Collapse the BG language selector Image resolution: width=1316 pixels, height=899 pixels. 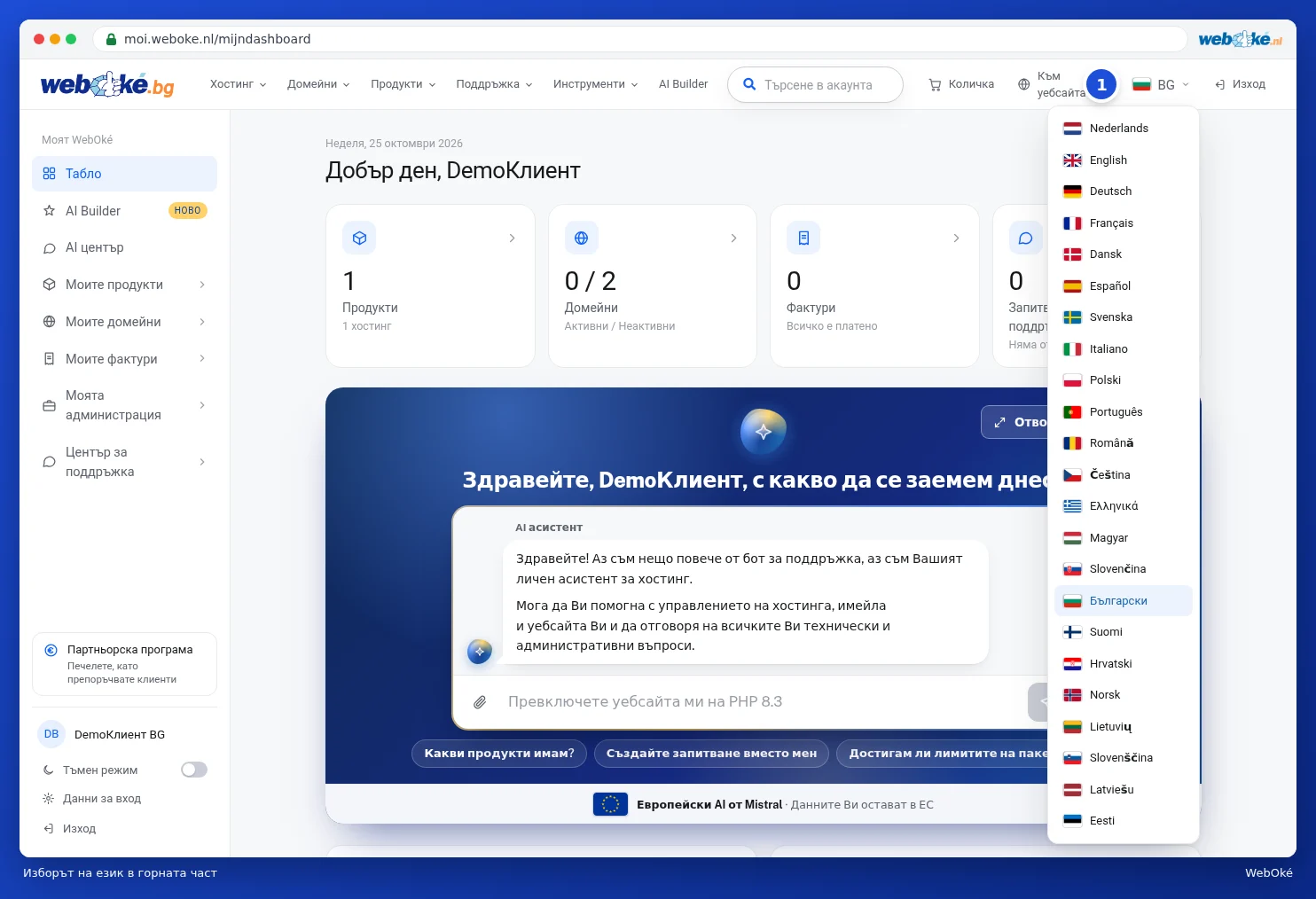(x=1161, y=84)
